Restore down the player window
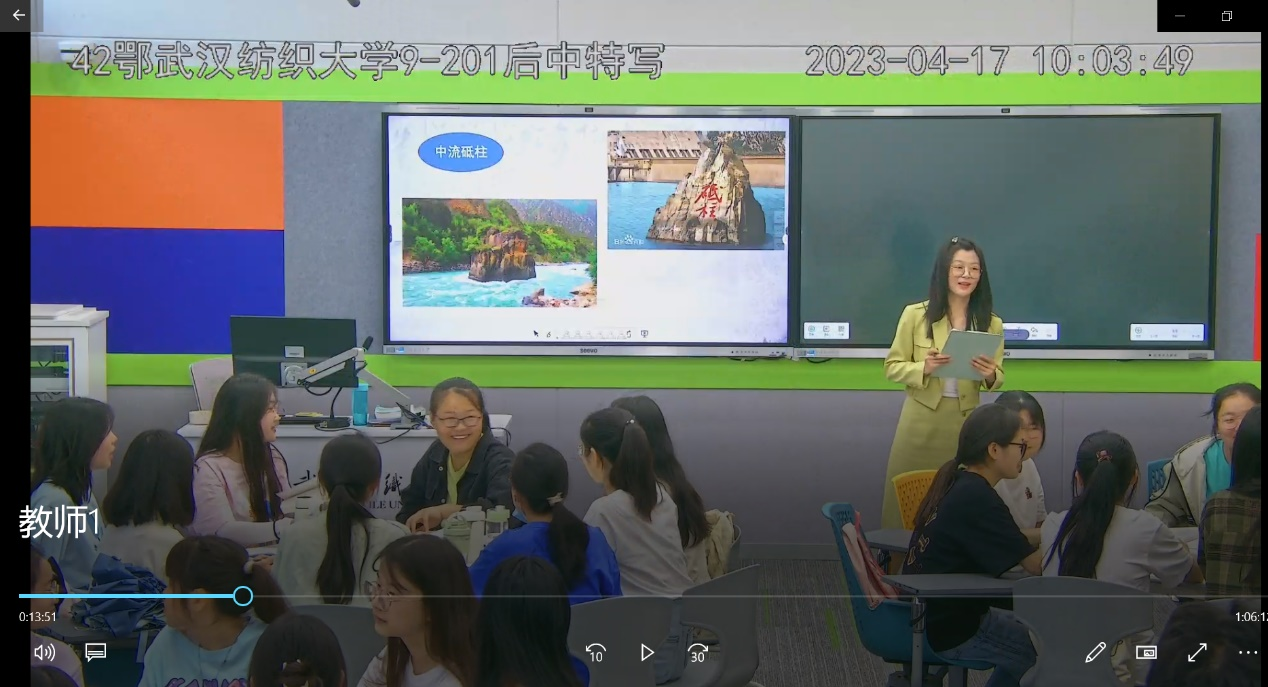Screen dimensions: 1268x687 click(1227, 16)
